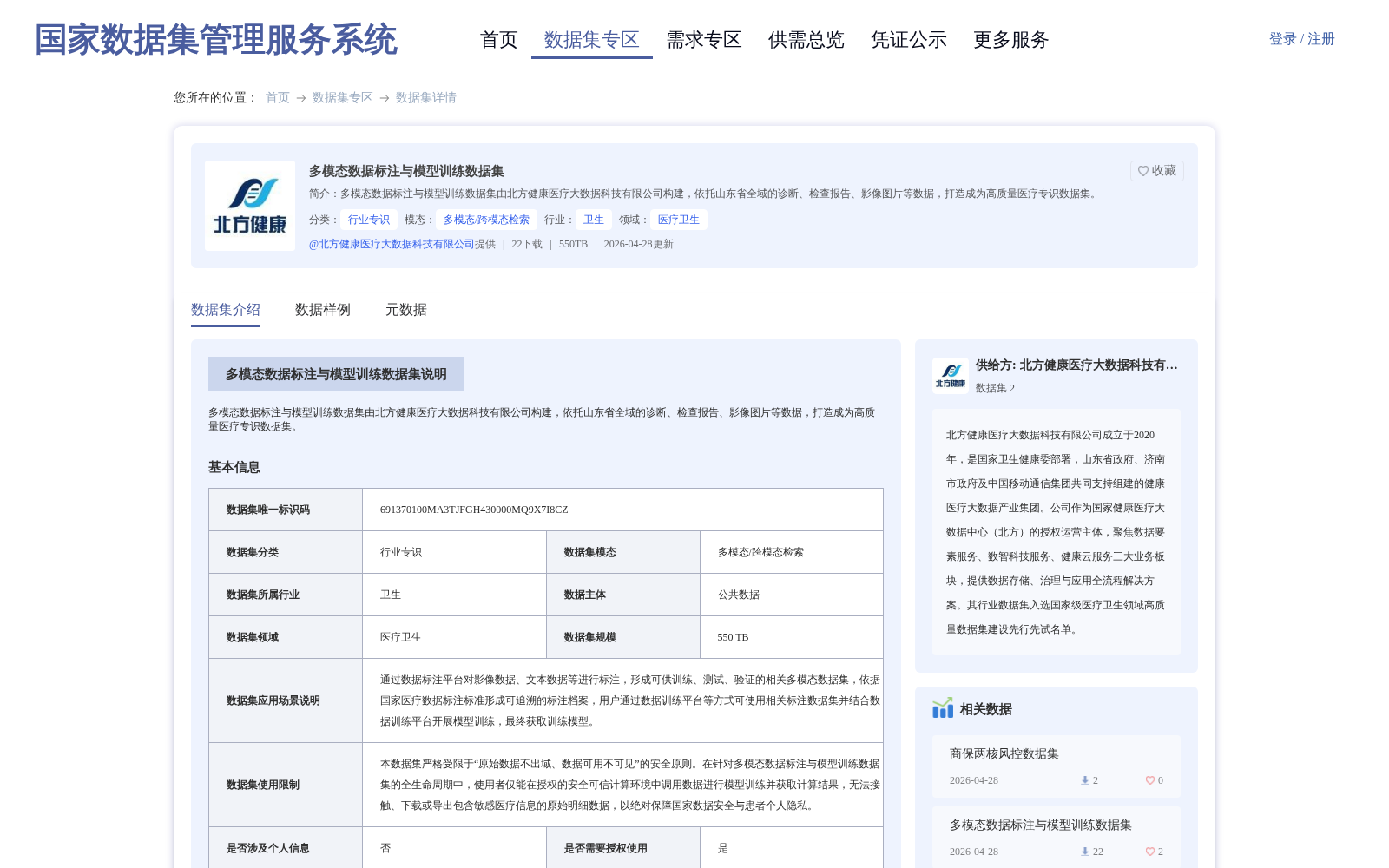Image resolution: width=1389 pixels, height=868 pixels.
Task: Click table label 数据集规模
Action: (590, 637)
